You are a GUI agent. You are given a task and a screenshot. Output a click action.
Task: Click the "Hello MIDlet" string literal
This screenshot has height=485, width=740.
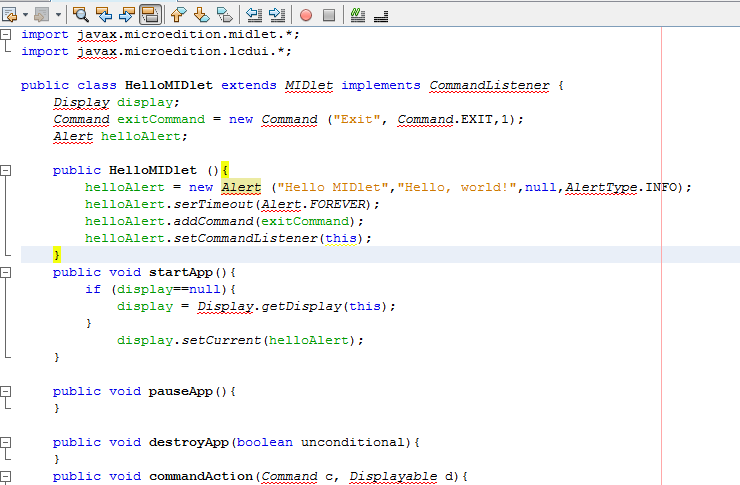click(x=333, y=187)
